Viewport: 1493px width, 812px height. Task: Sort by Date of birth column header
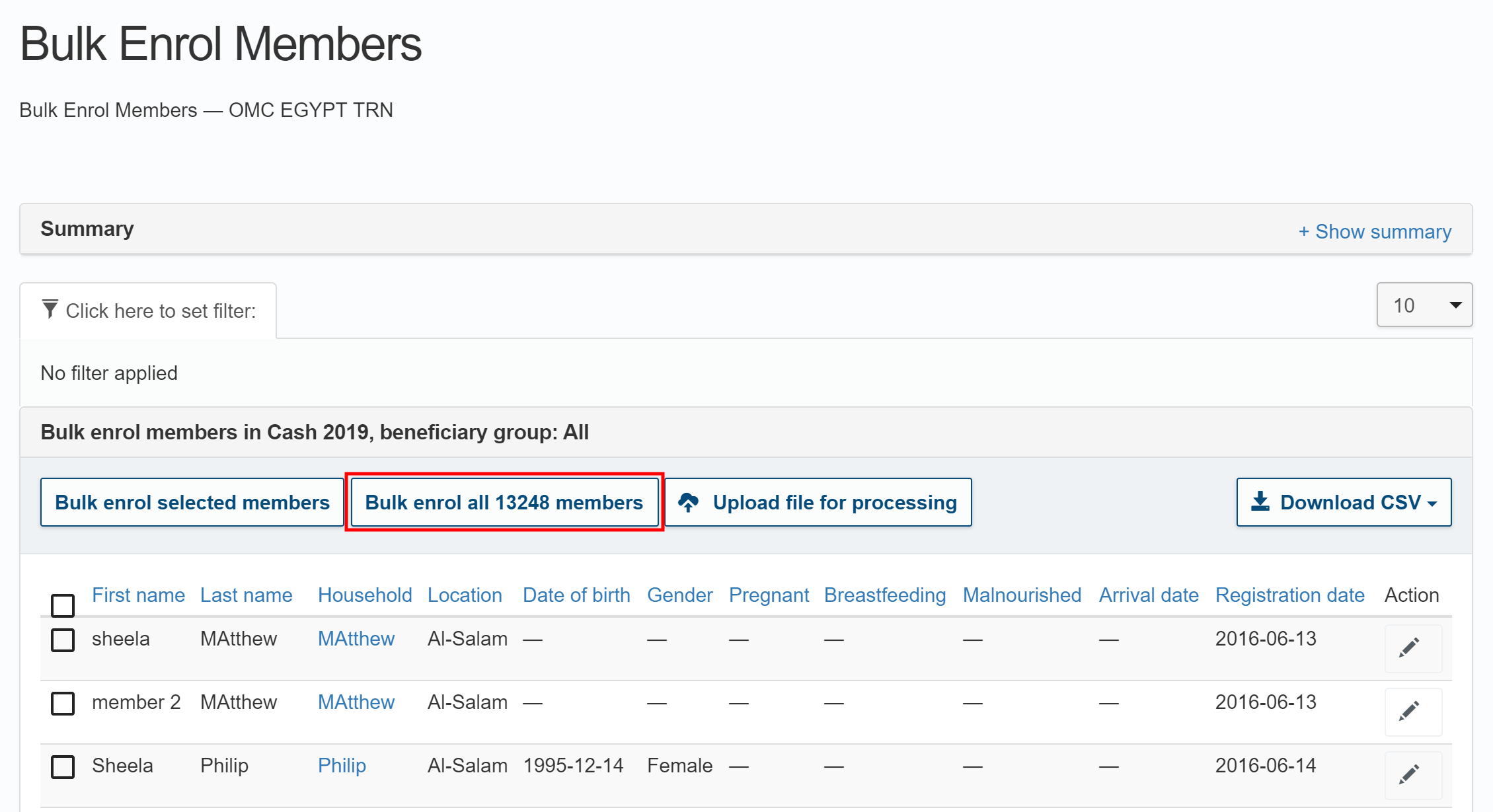click(x=576, y=595)
